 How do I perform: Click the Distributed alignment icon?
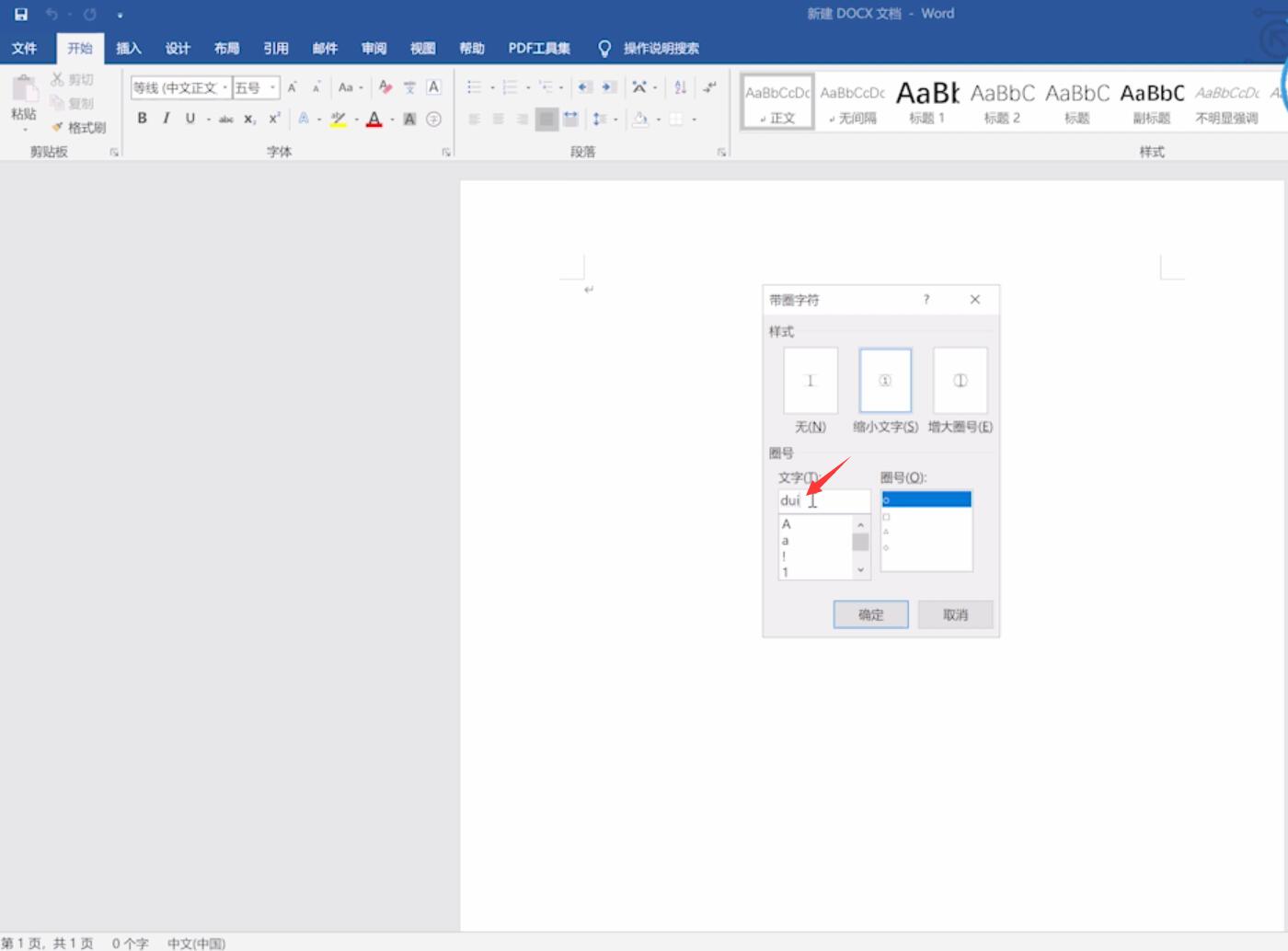(x=570, y=119)
